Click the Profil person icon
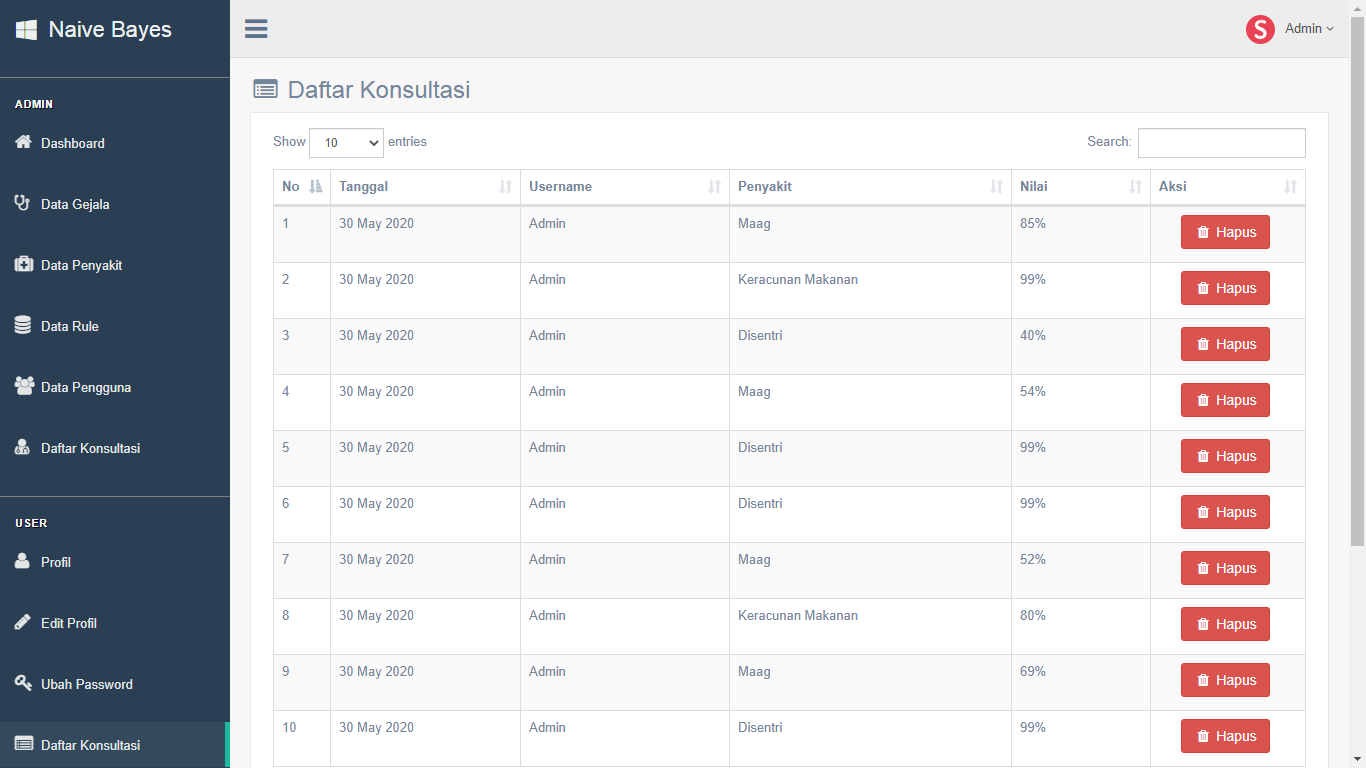 (x=23, y=561)
